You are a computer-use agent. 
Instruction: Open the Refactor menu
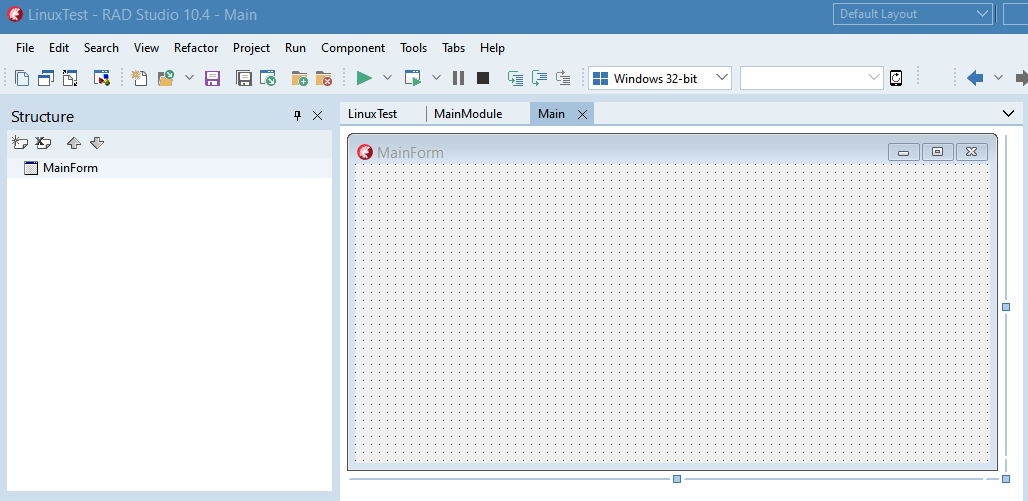click(x=196, y=48)
